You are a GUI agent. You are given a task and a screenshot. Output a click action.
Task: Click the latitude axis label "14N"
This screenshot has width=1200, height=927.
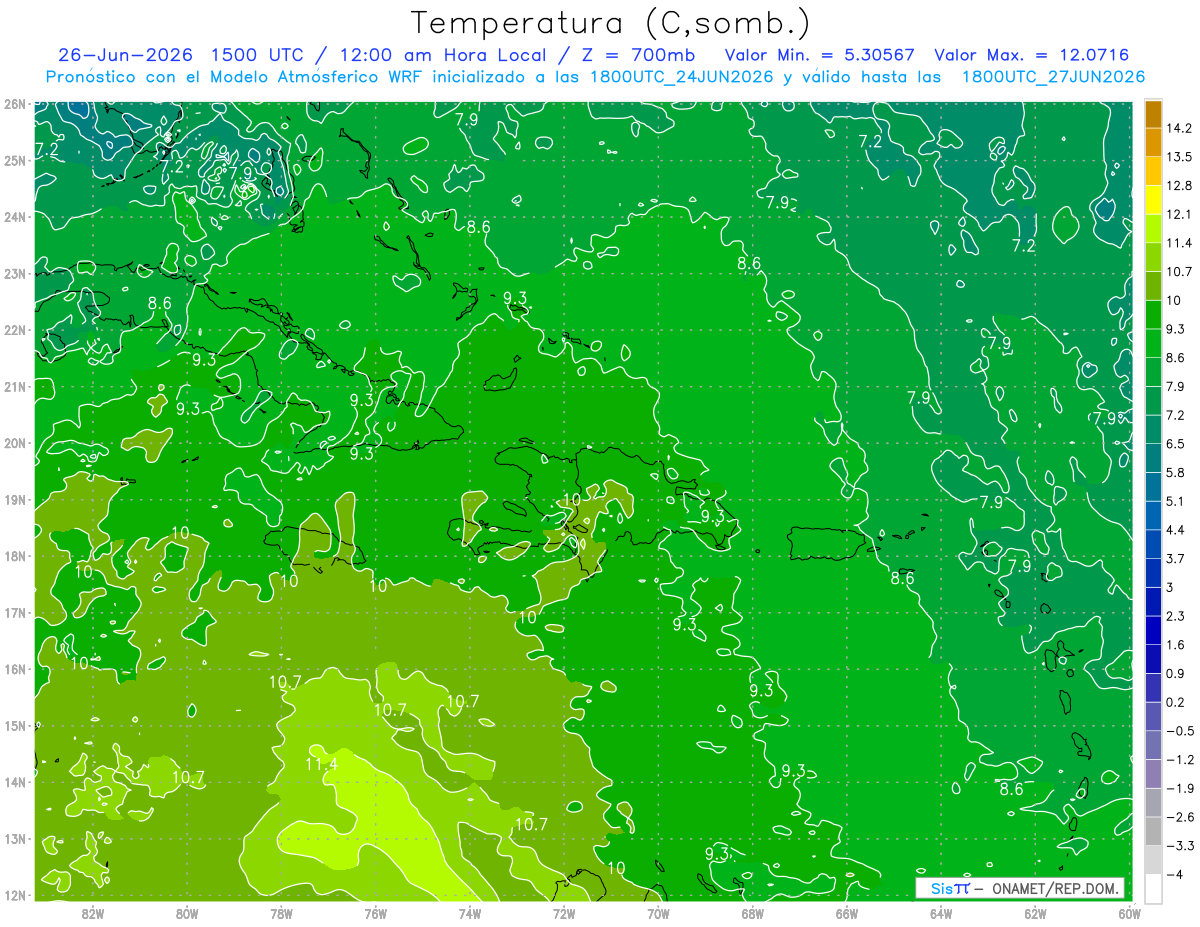pos(14,782)
